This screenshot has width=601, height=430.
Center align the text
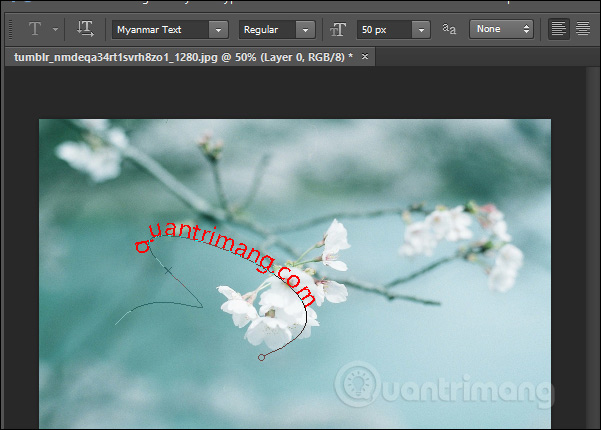pyautogui.click(x=583, y=29)
